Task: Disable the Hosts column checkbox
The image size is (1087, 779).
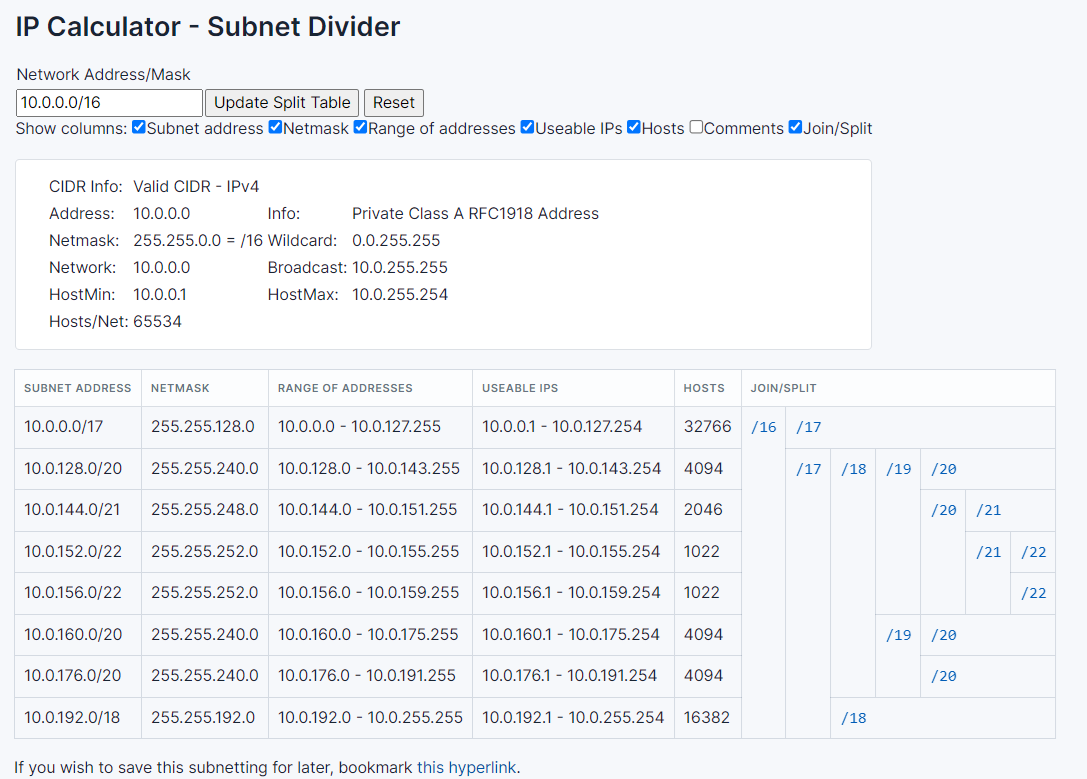Action: (634, 127)
